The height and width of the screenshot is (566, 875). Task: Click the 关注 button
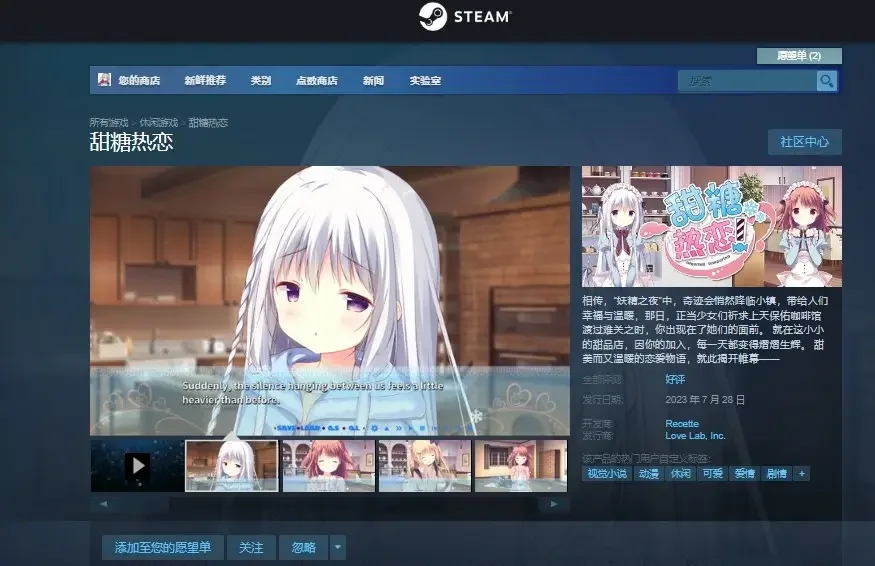251,547
